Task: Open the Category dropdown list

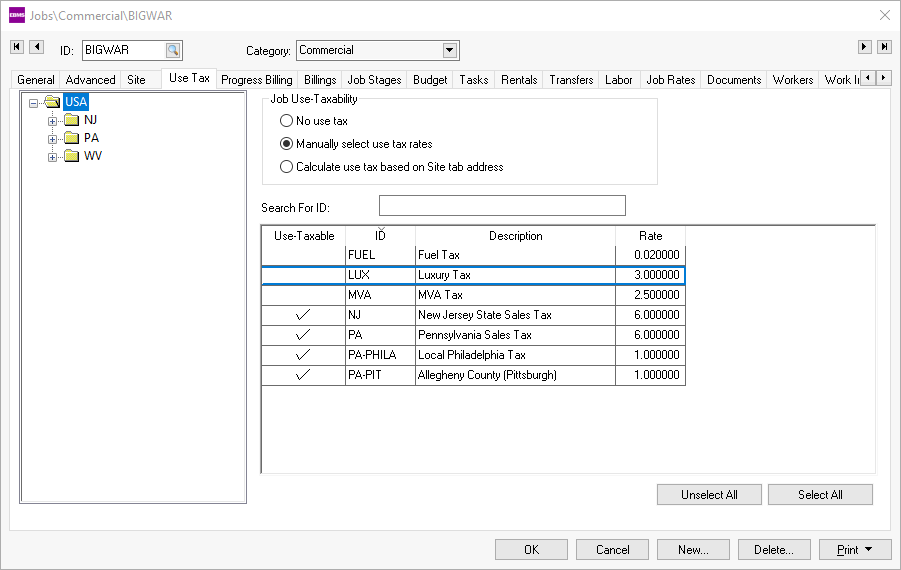Action: click(x=449, y=50)
